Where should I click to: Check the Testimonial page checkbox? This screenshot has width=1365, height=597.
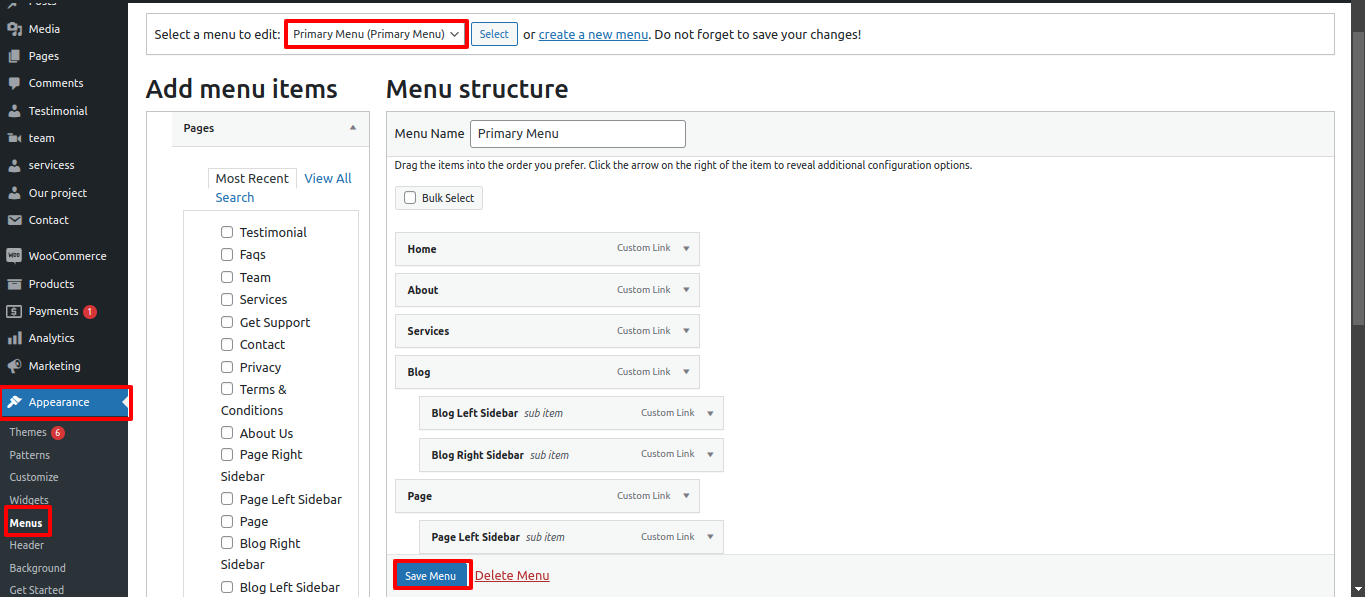coord(226,231)
